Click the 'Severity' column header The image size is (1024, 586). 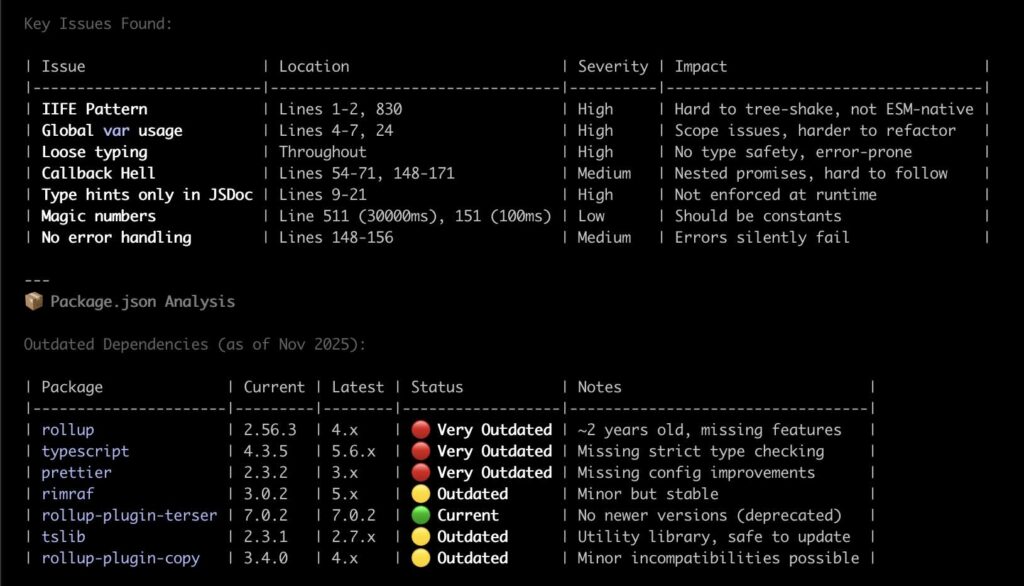coord(612,66)
